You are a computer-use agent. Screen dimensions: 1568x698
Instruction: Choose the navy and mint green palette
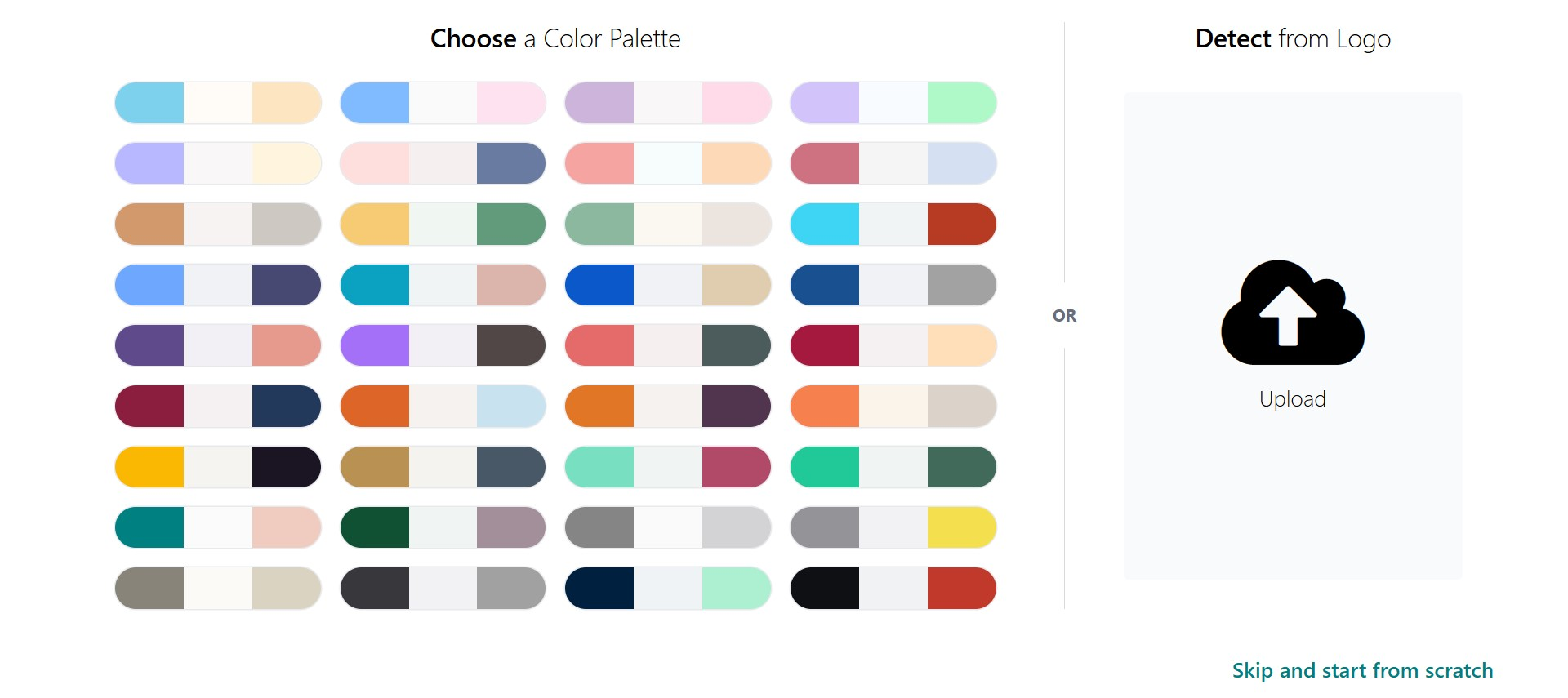tap(667, 589)
